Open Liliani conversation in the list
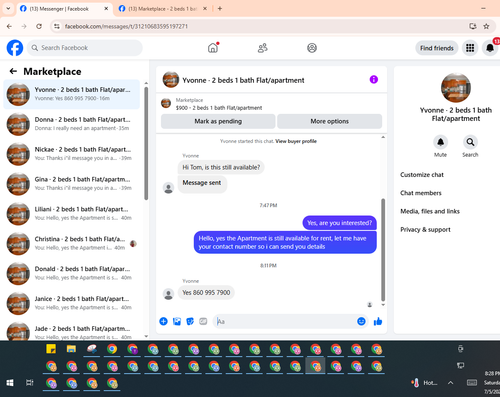The image size is (500, 397). point(72,214)
